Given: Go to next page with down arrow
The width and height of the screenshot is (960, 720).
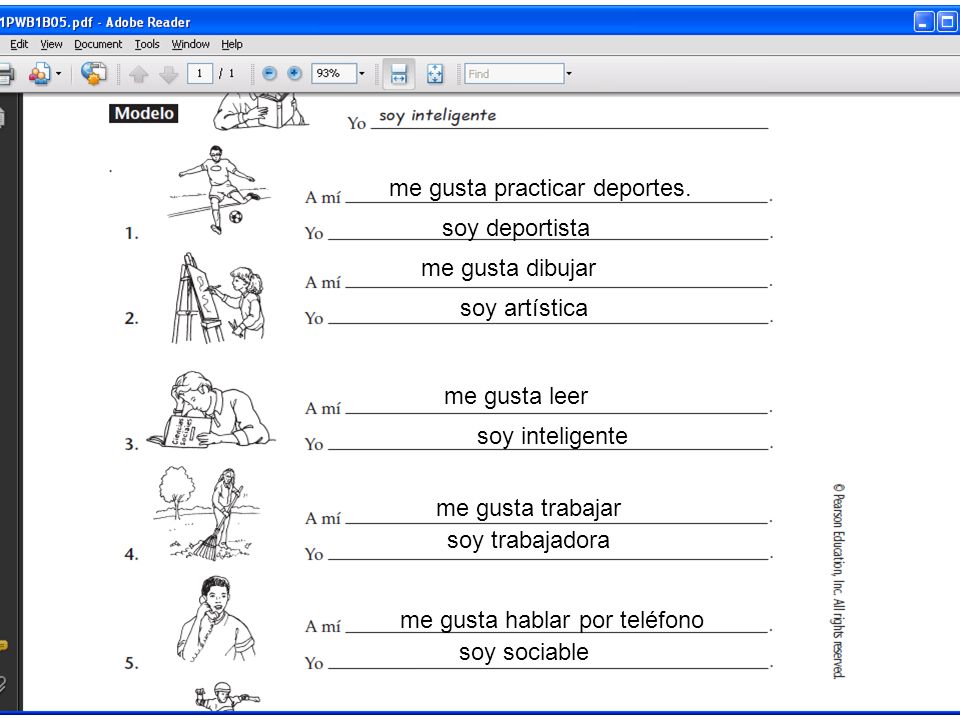Looking at the screenshot, I should pos(168,74).
